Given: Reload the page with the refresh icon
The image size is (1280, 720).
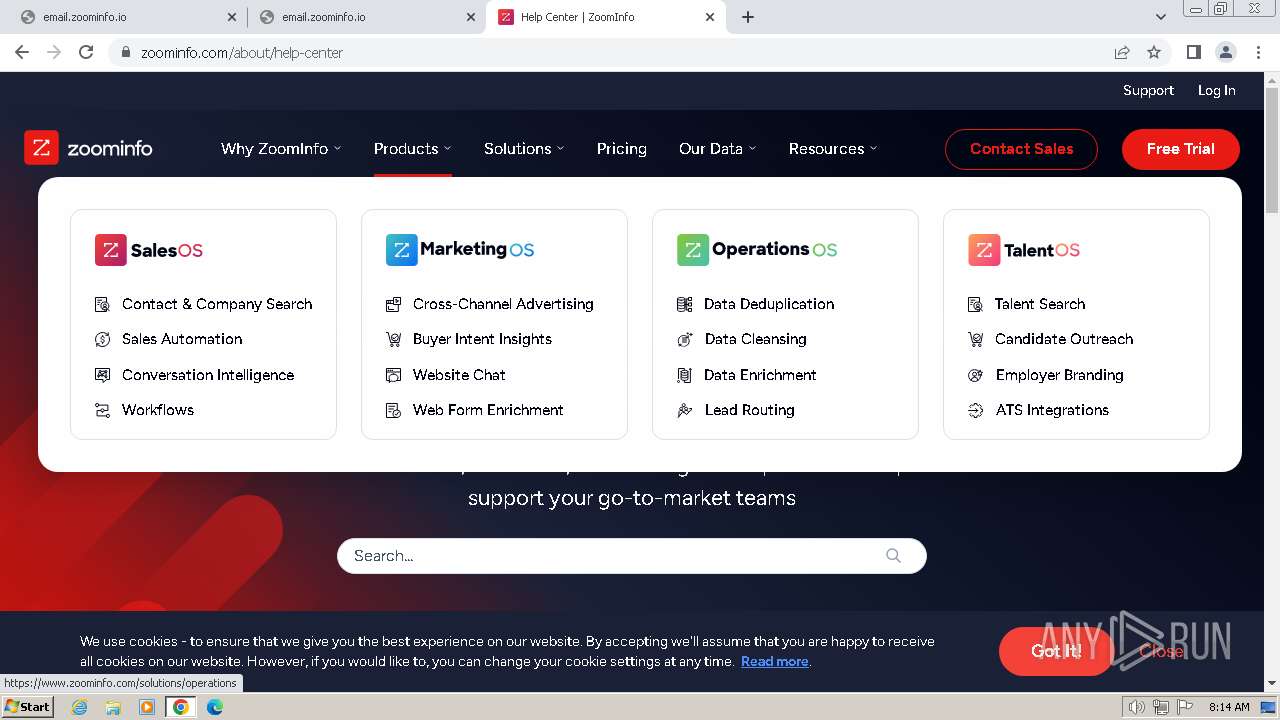Looking at the screenshot, I should (x=86, y=52).
